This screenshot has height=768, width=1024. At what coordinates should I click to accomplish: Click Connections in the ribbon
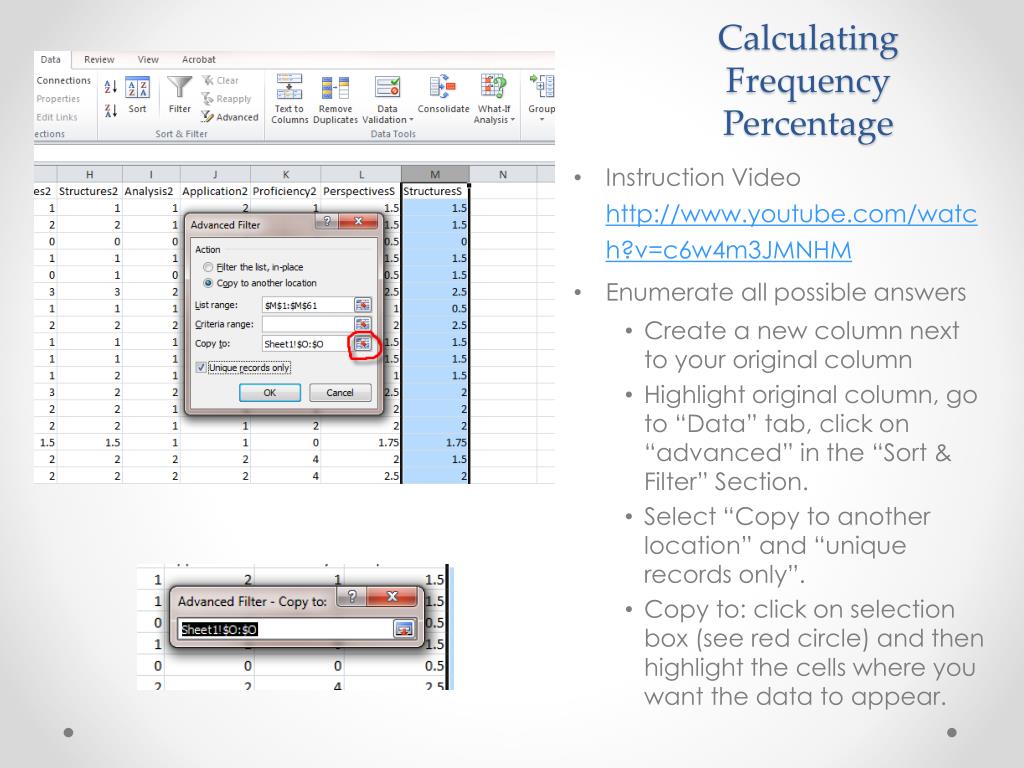[63, 80]
